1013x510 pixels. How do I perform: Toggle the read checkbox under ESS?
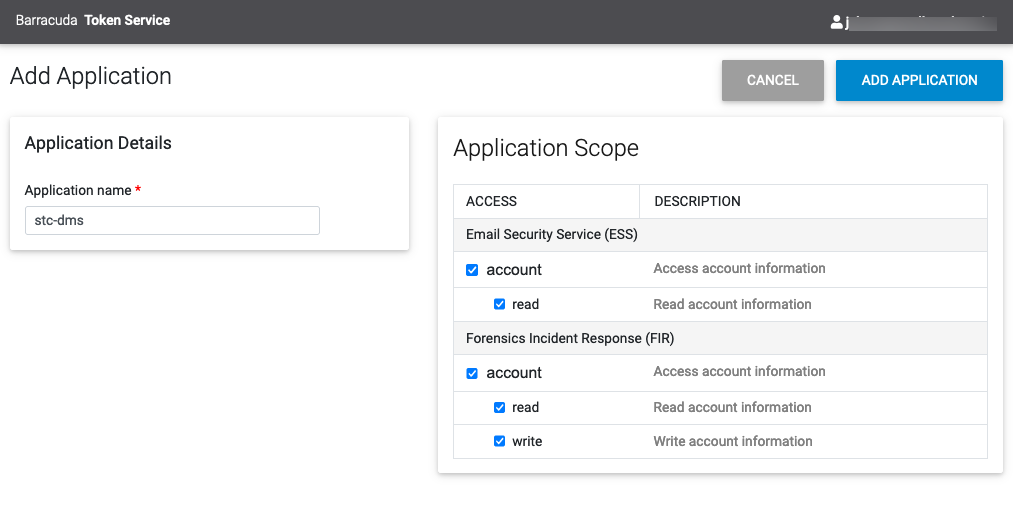tap(500, 304)
